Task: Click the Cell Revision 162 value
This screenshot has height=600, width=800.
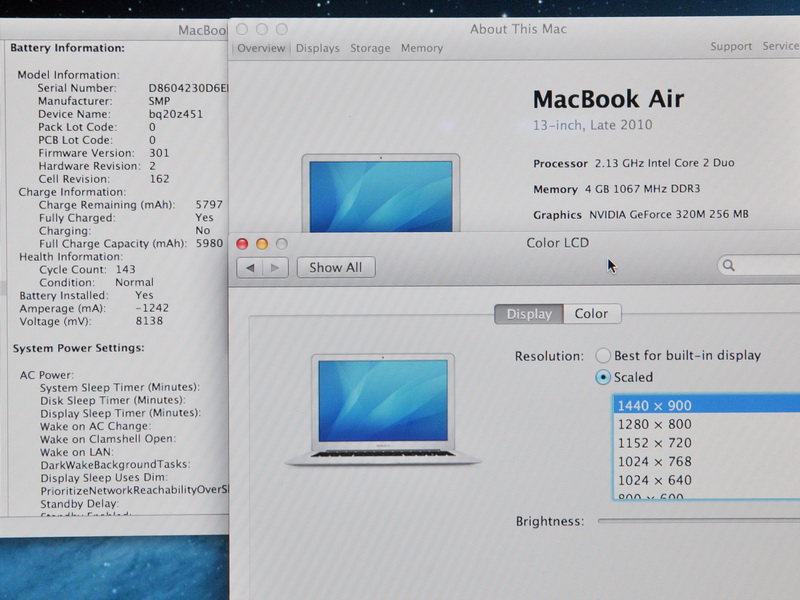Action: 159,179
